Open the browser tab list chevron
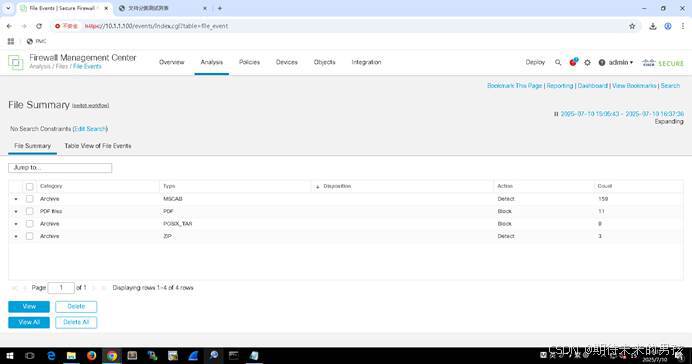The height and width of the screenshot is (364, 692). click(8, 8)
